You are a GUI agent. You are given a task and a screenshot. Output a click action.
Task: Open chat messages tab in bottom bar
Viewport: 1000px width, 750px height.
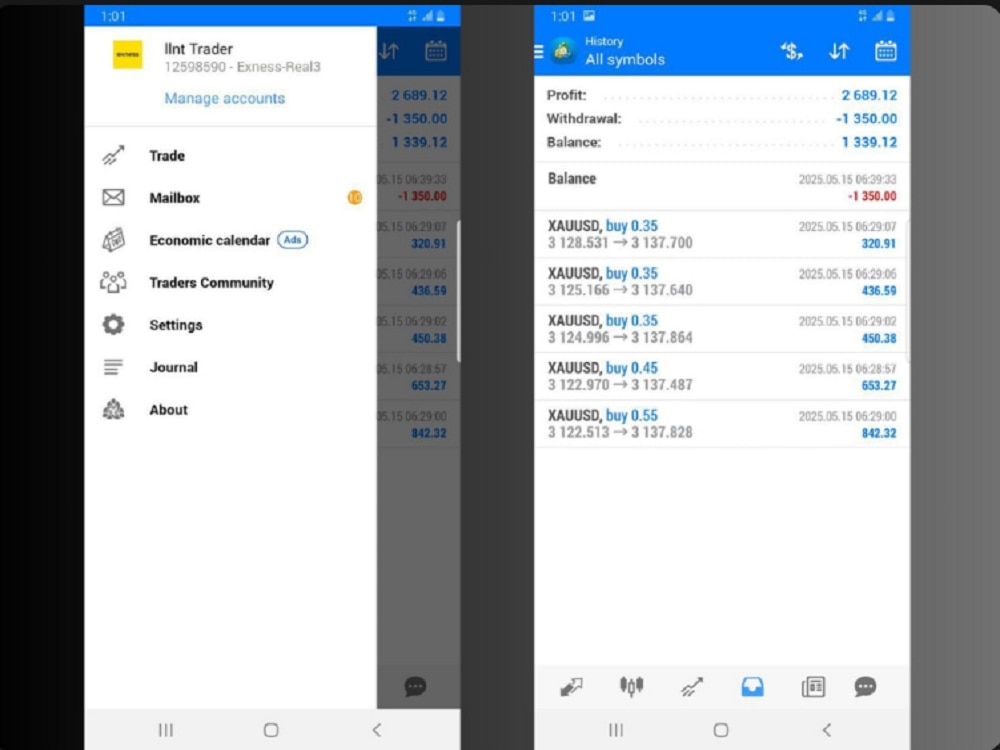(865, 687)
